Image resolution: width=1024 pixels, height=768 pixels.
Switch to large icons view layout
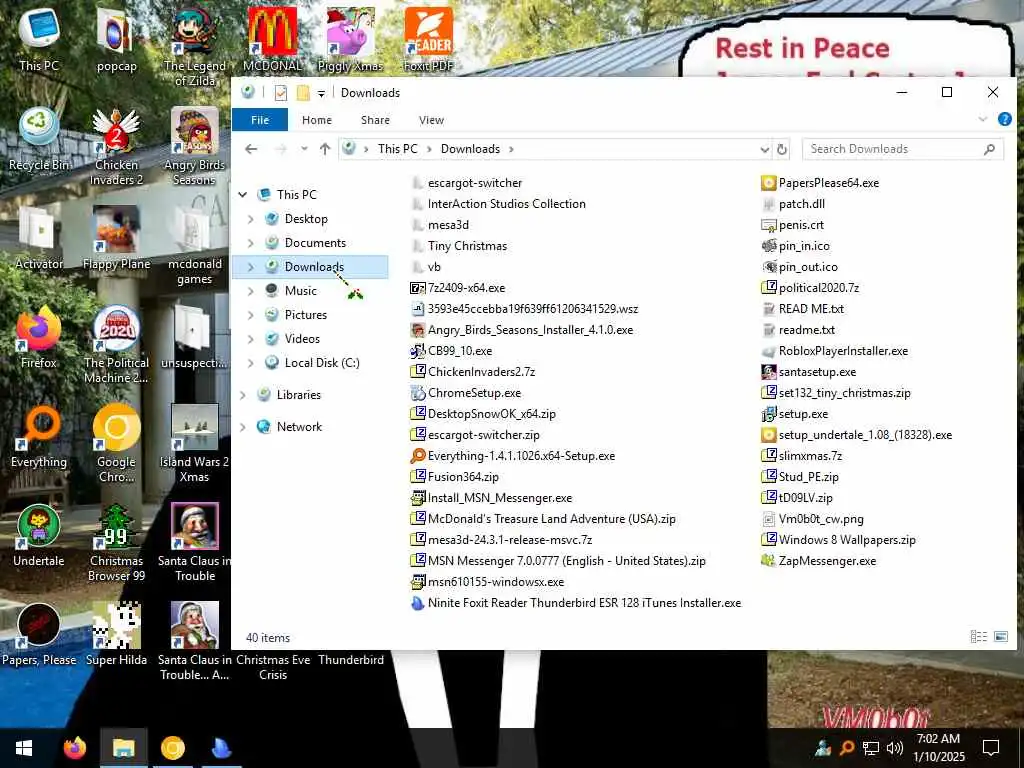[1000, 636]
